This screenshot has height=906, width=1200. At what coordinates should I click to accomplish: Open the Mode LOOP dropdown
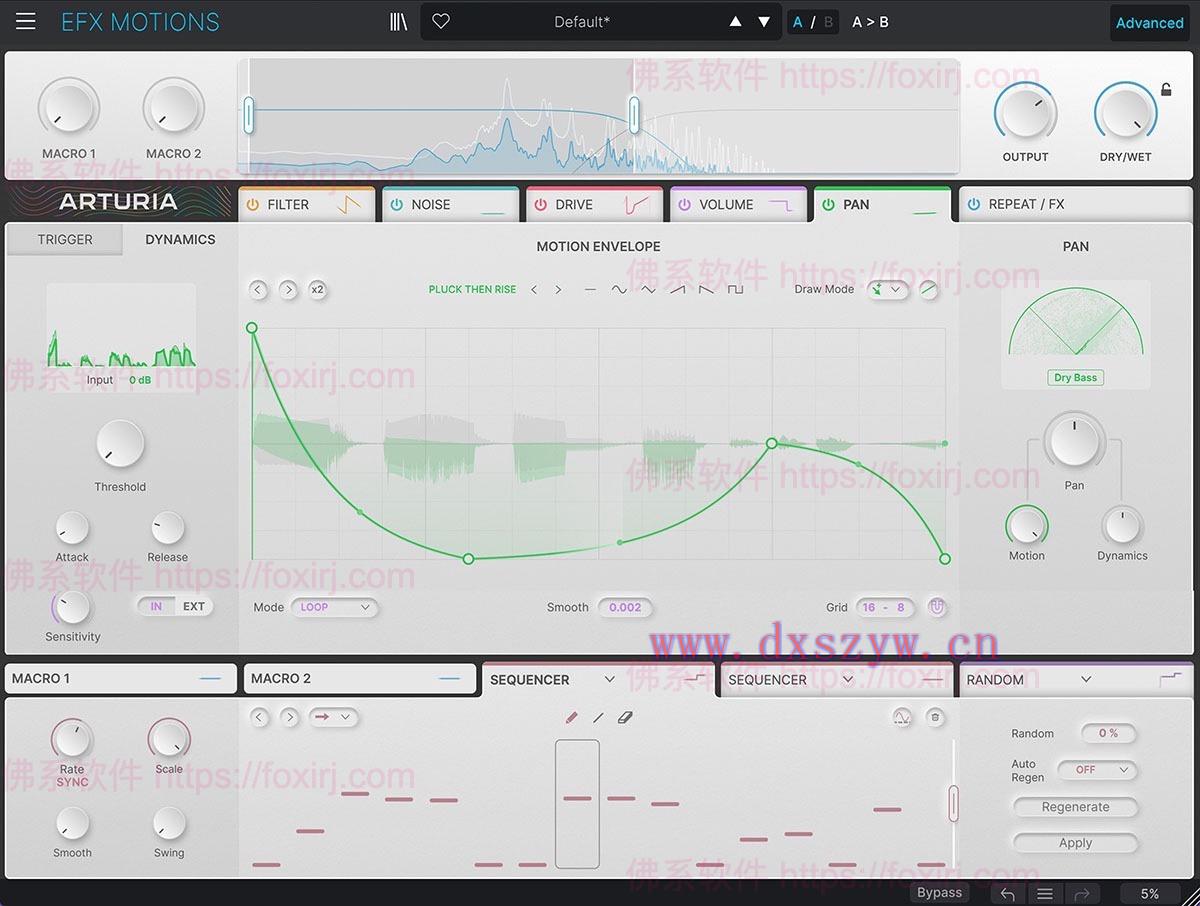coord(334,607)
